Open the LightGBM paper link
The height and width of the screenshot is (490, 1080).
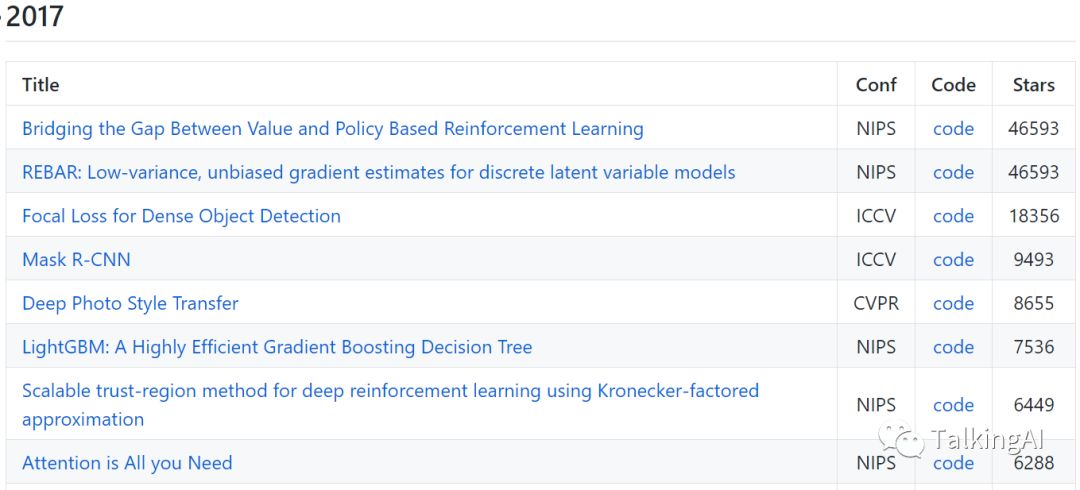(277, 347)
